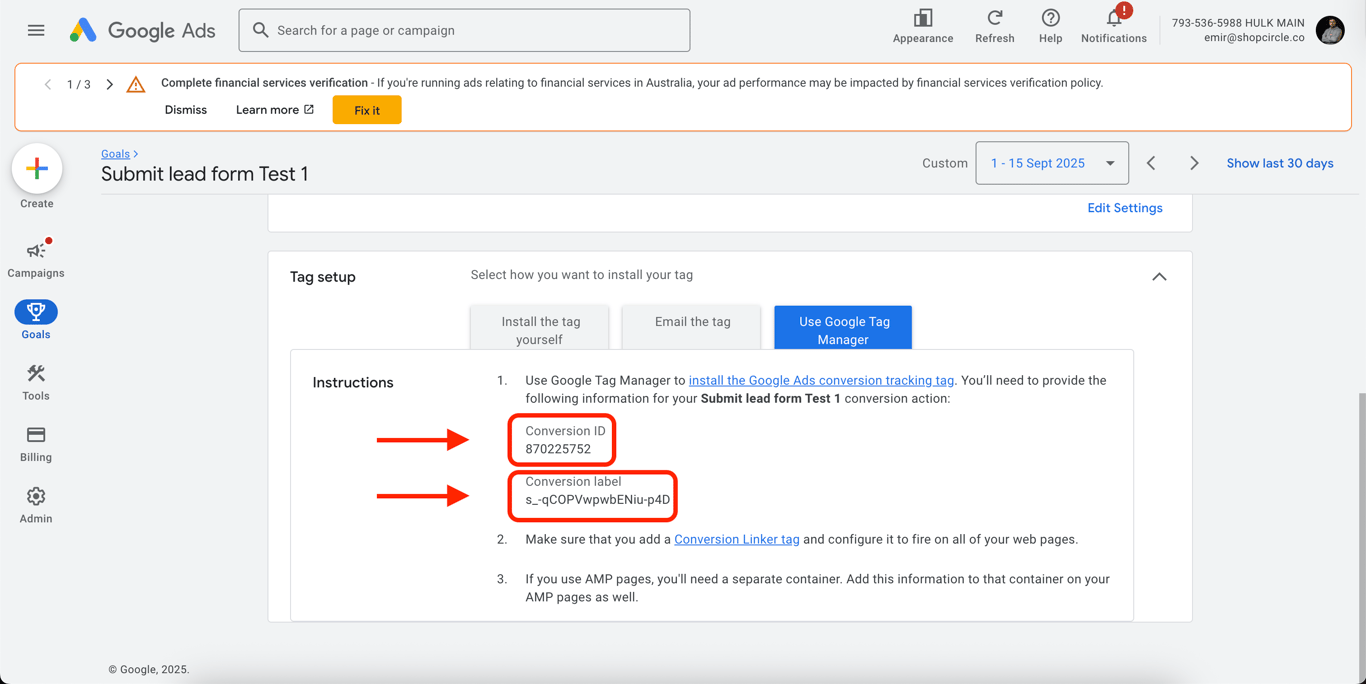Open Admin gear in the sidebar
1366x684 pixels.
point(36,505)
